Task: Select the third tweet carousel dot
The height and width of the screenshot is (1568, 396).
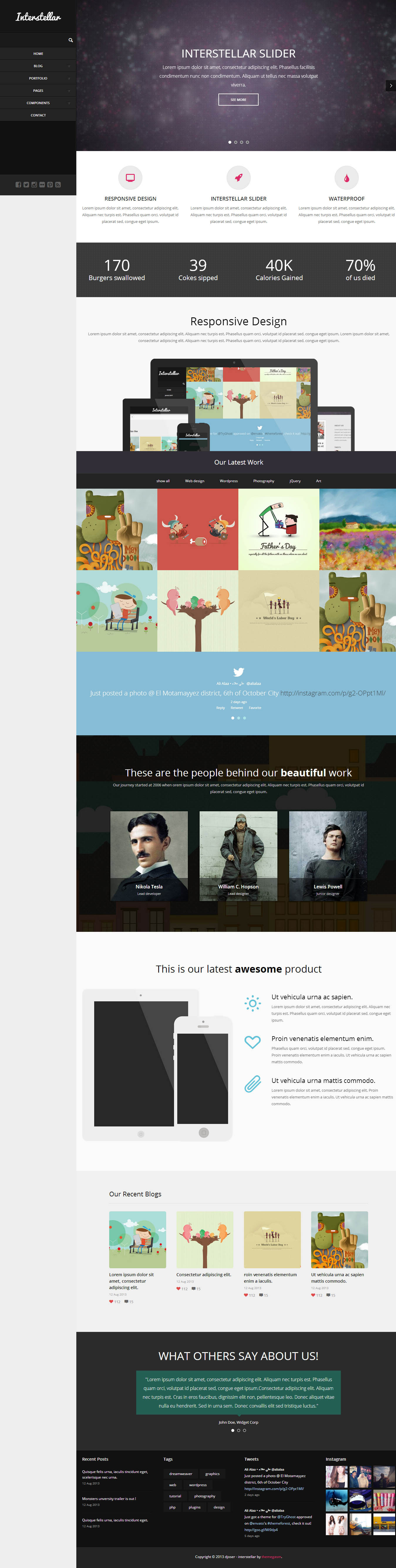Action: click(244, 718)
